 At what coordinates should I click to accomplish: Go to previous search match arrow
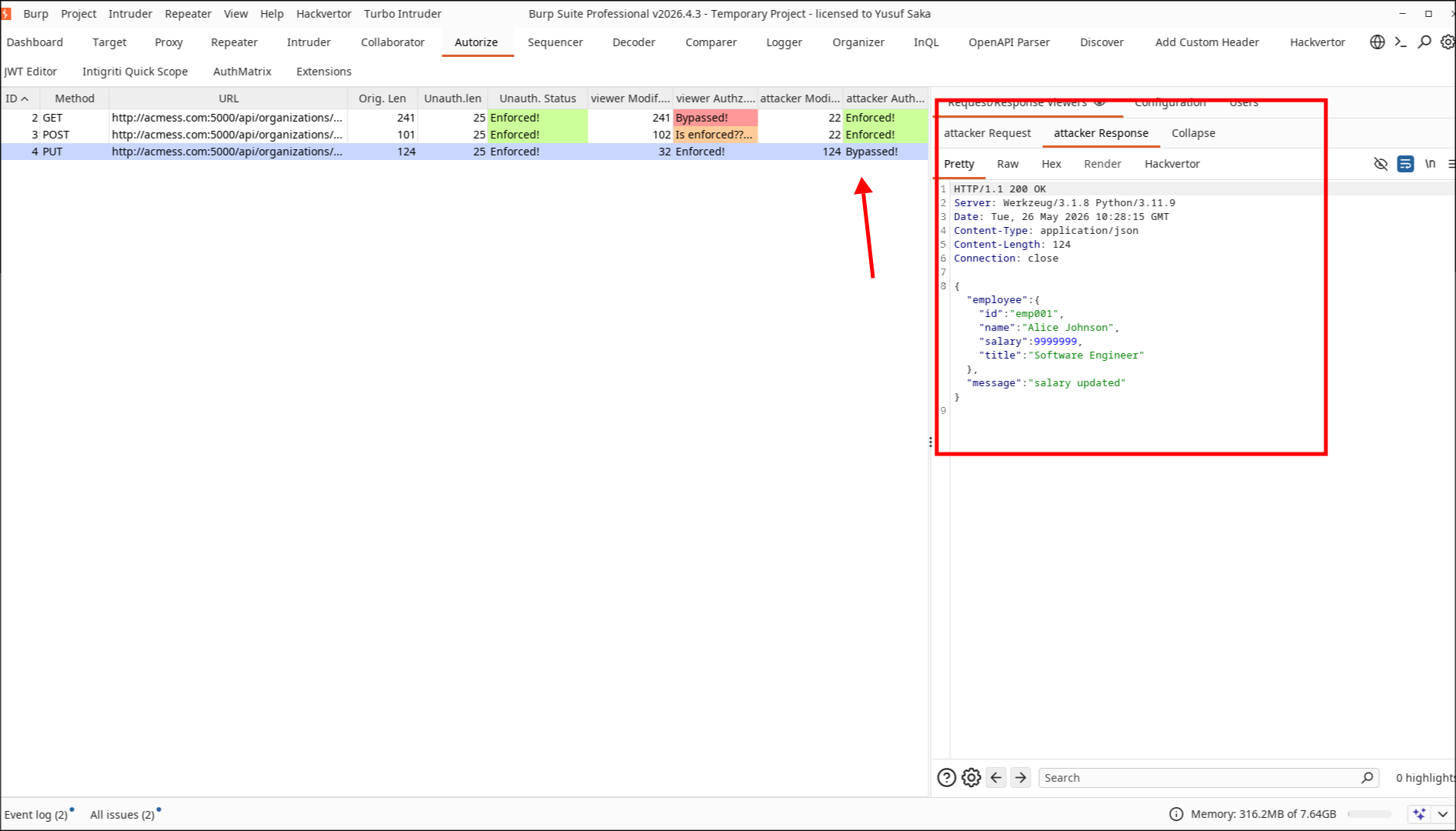click(x=996, y=778)
